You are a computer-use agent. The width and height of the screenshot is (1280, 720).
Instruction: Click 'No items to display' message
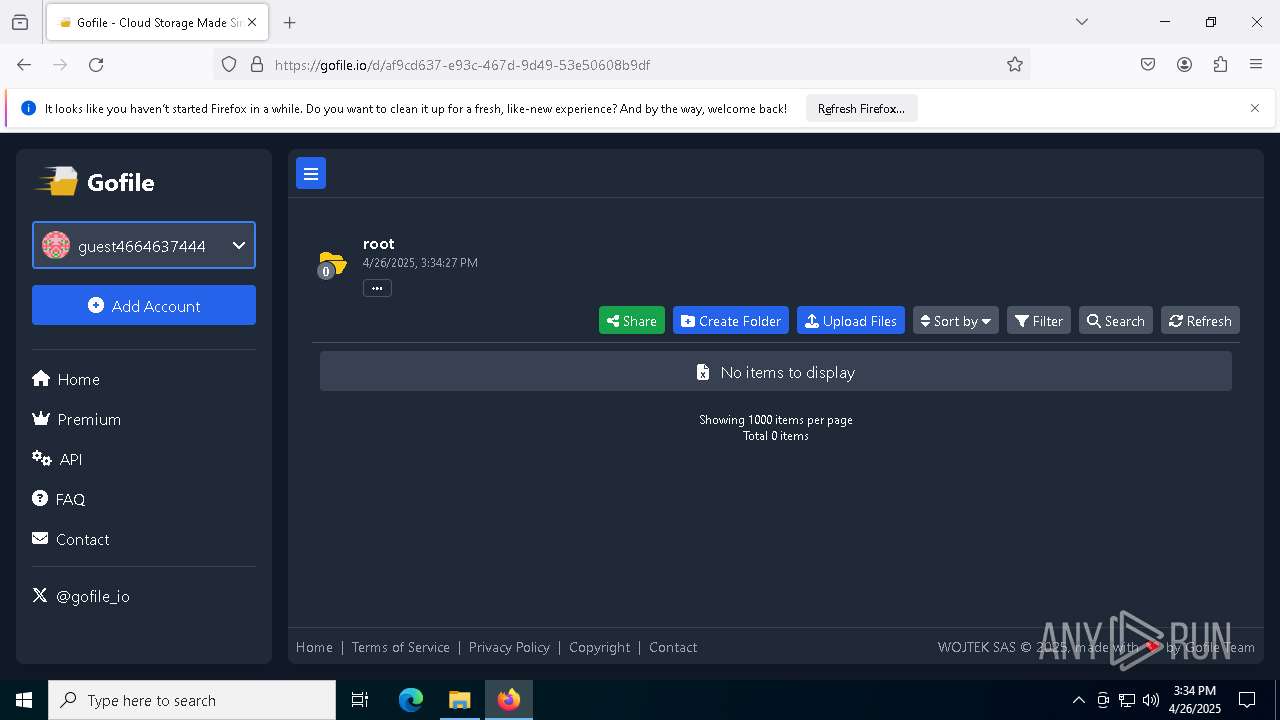(776, 372)
